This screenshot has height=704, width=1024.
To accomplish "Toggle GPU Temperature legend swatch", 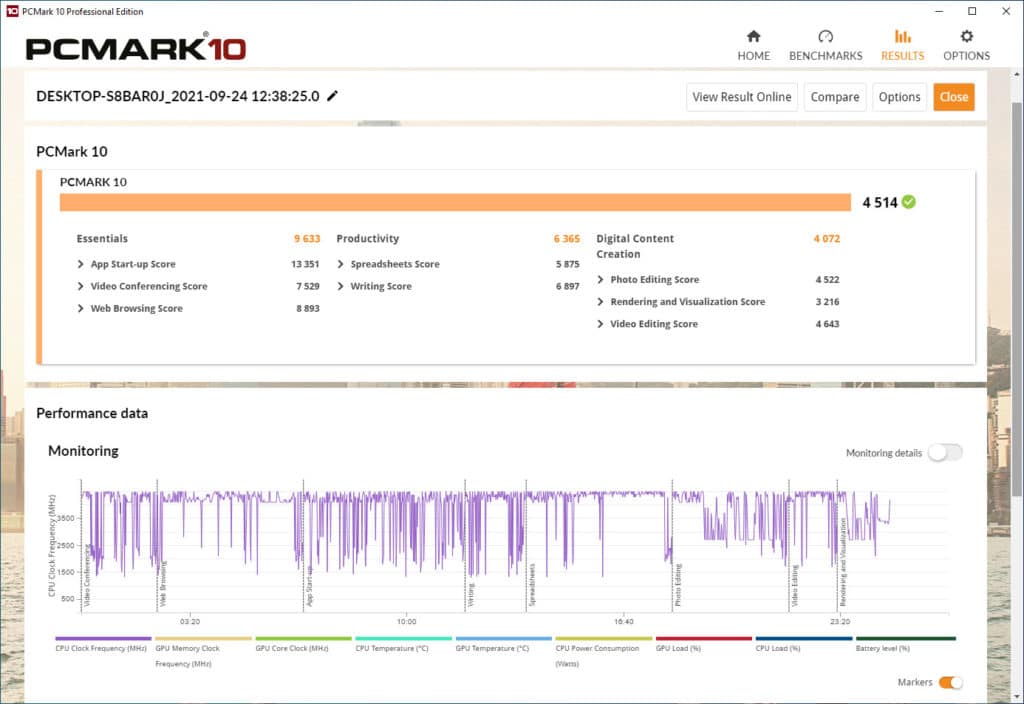I will point(504,638).
